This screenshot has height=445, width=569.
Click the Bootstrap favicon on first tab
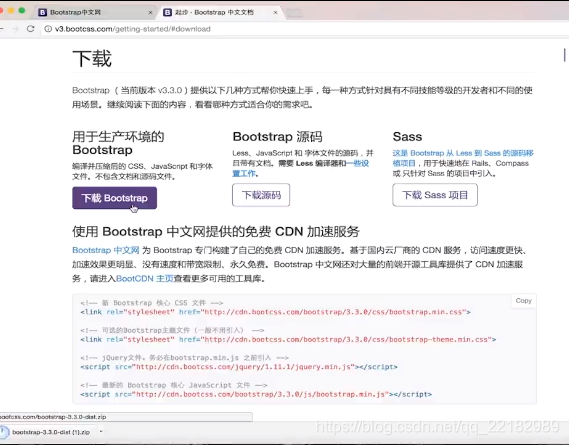point(42,12)
